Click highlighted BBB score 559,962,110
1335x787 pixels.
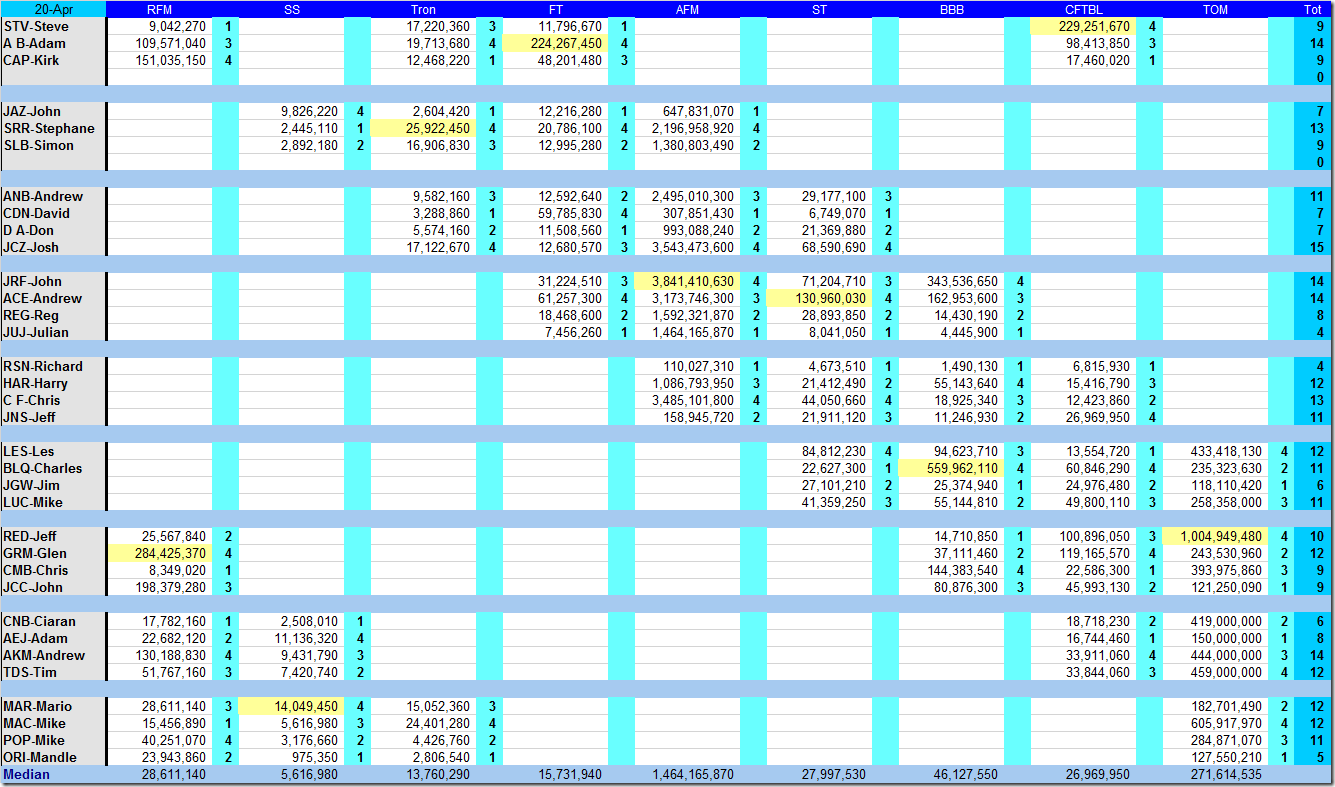pyautogui.click(x=951, y=468)
